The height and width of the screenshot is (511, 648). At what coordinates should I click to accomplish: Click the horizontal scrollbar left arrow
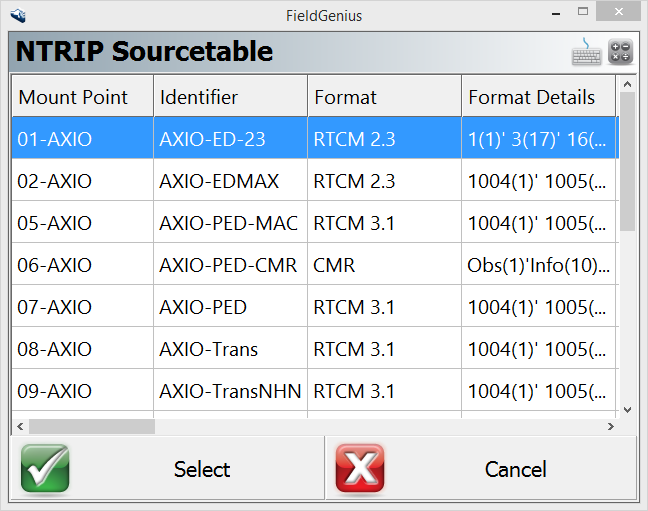(x=19, y=427)
